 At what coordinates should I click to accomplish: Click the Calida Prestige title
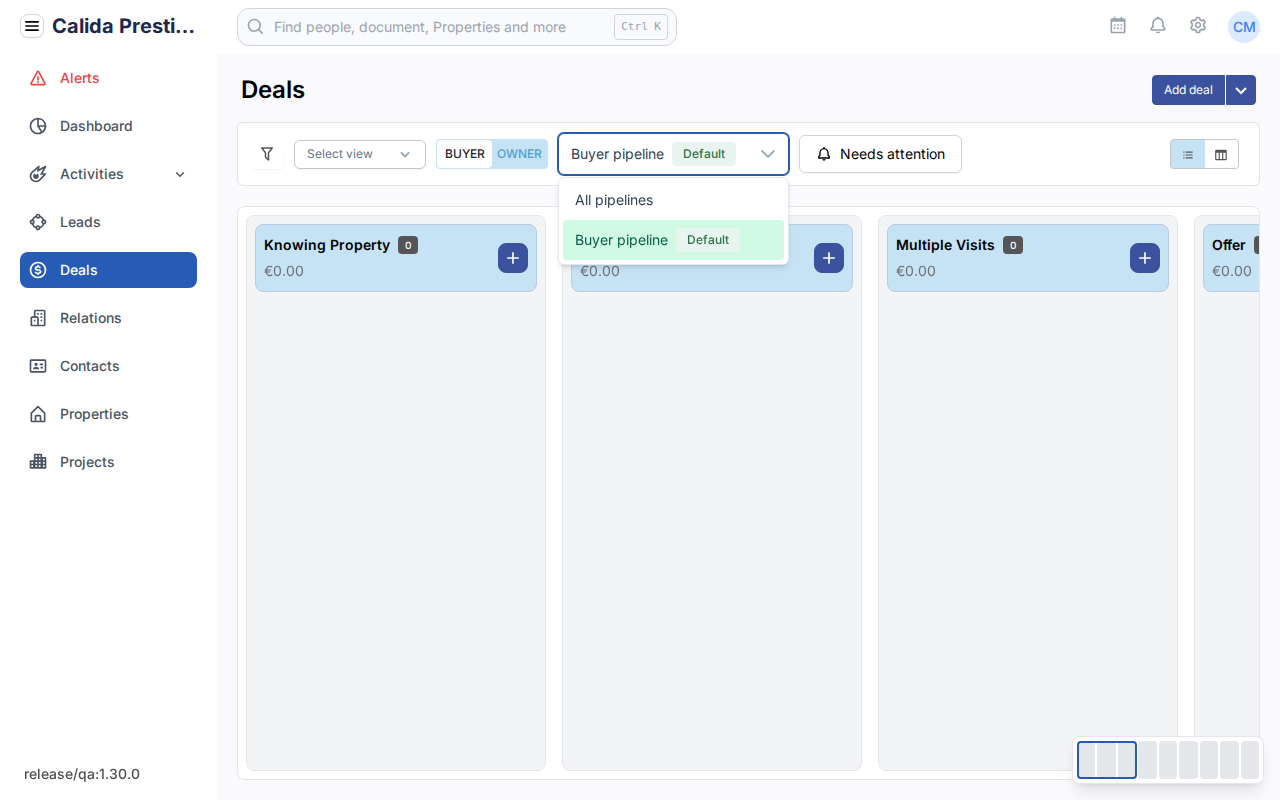(x=124, y=26)
